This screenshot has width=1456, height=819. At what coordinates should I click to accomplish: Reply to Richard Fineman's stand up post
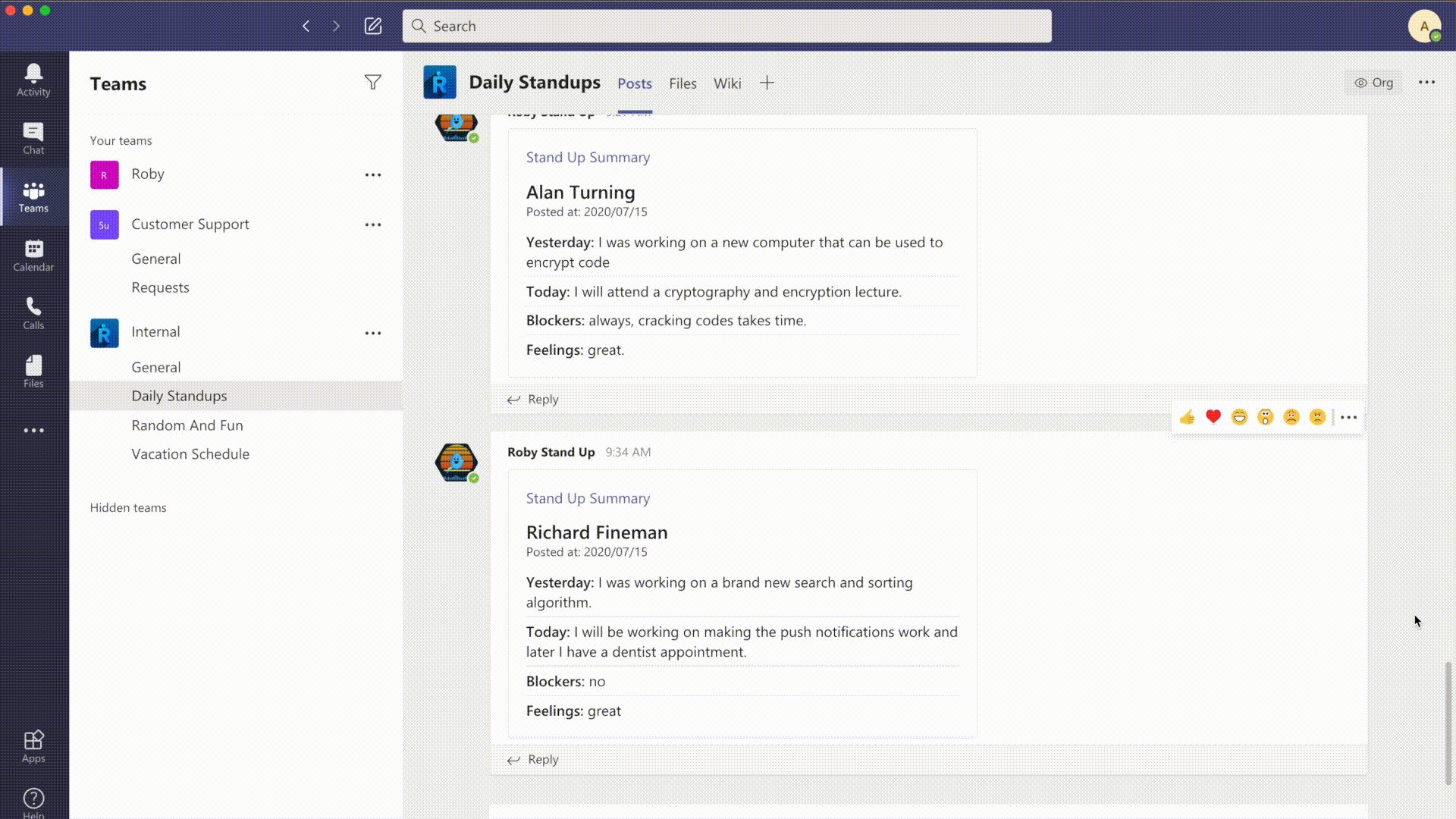click(x=533, y=760)
